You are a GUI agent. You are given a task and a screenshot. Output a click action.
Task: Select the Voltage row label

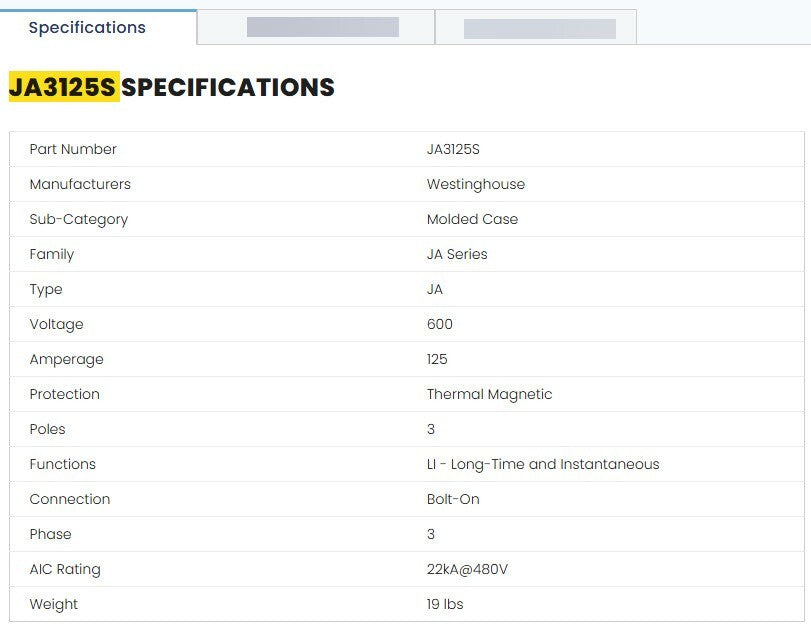point(56,324)
